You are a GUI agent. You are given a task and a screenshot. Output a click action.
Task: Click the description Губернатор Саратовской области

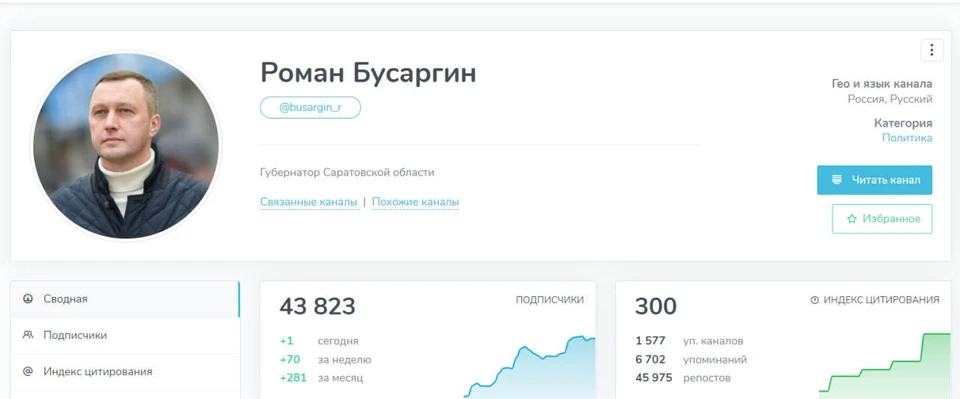coord(347,173)
